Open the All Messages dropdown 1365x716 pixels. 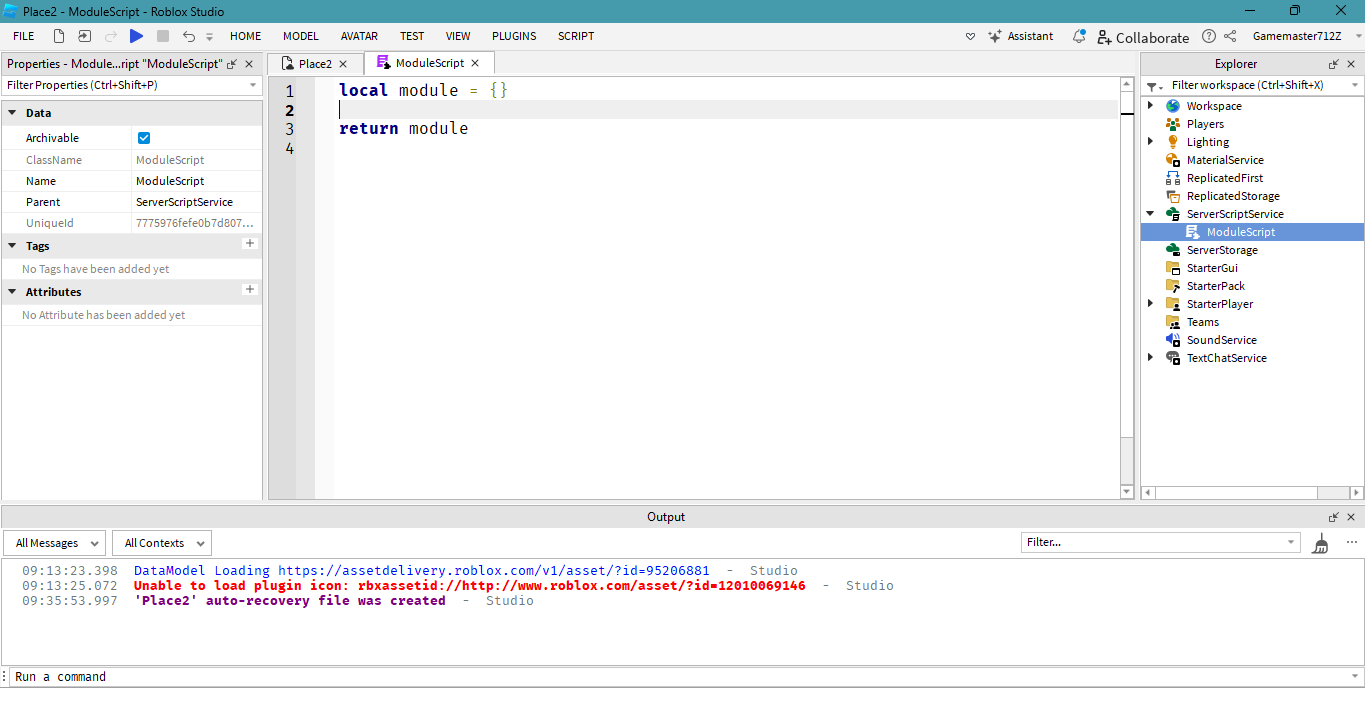click(53, 542)
